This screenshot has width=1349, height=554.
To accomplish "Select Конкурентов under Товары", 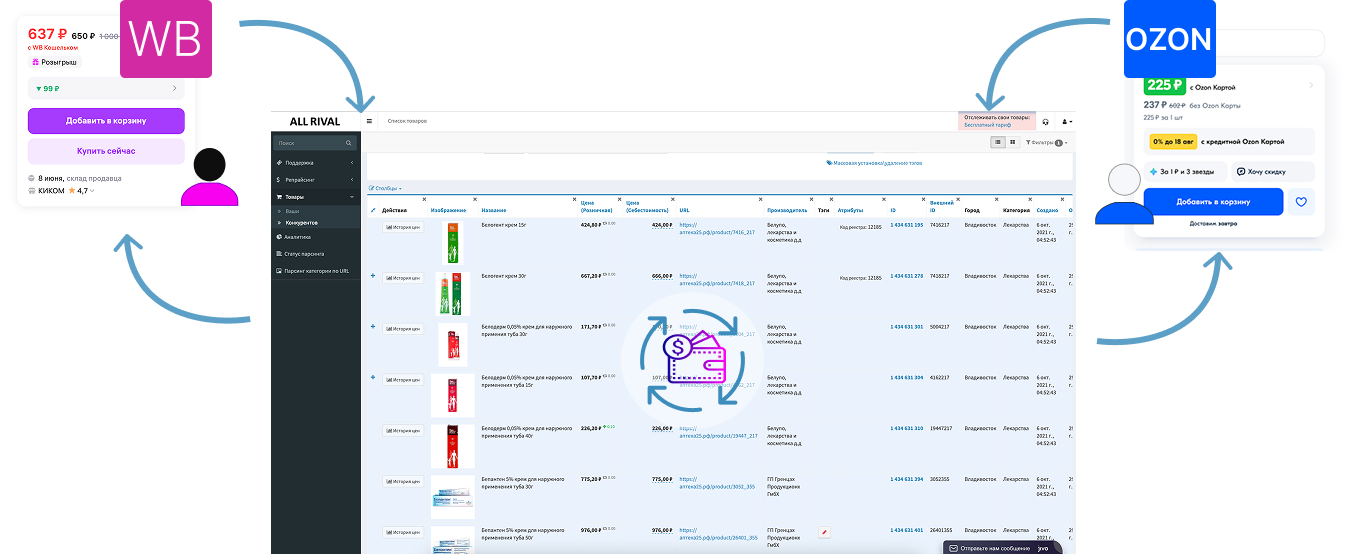I will [x=301, y=222].
